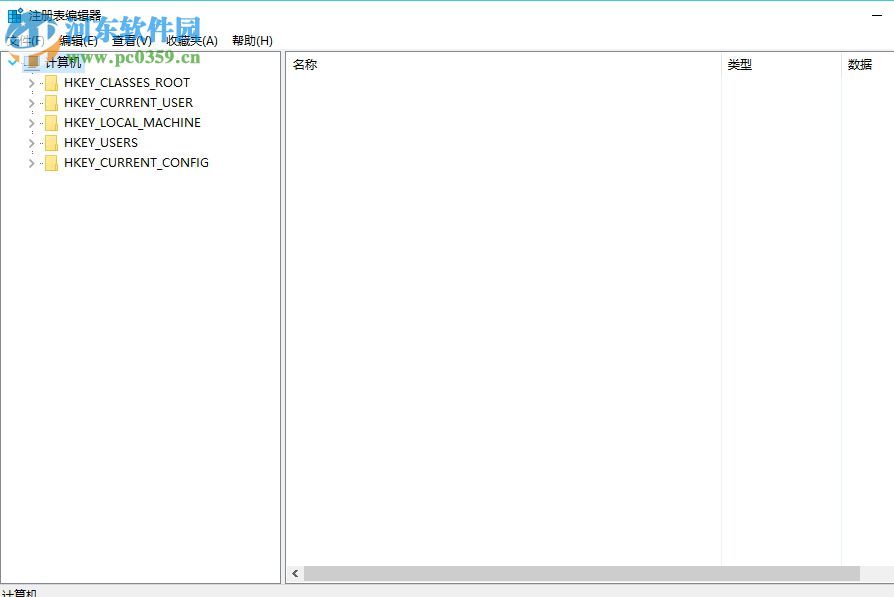Select HKEY_CURRENT_CONFIG in the tree
This screenshot has width=894, height=597.
136,163
